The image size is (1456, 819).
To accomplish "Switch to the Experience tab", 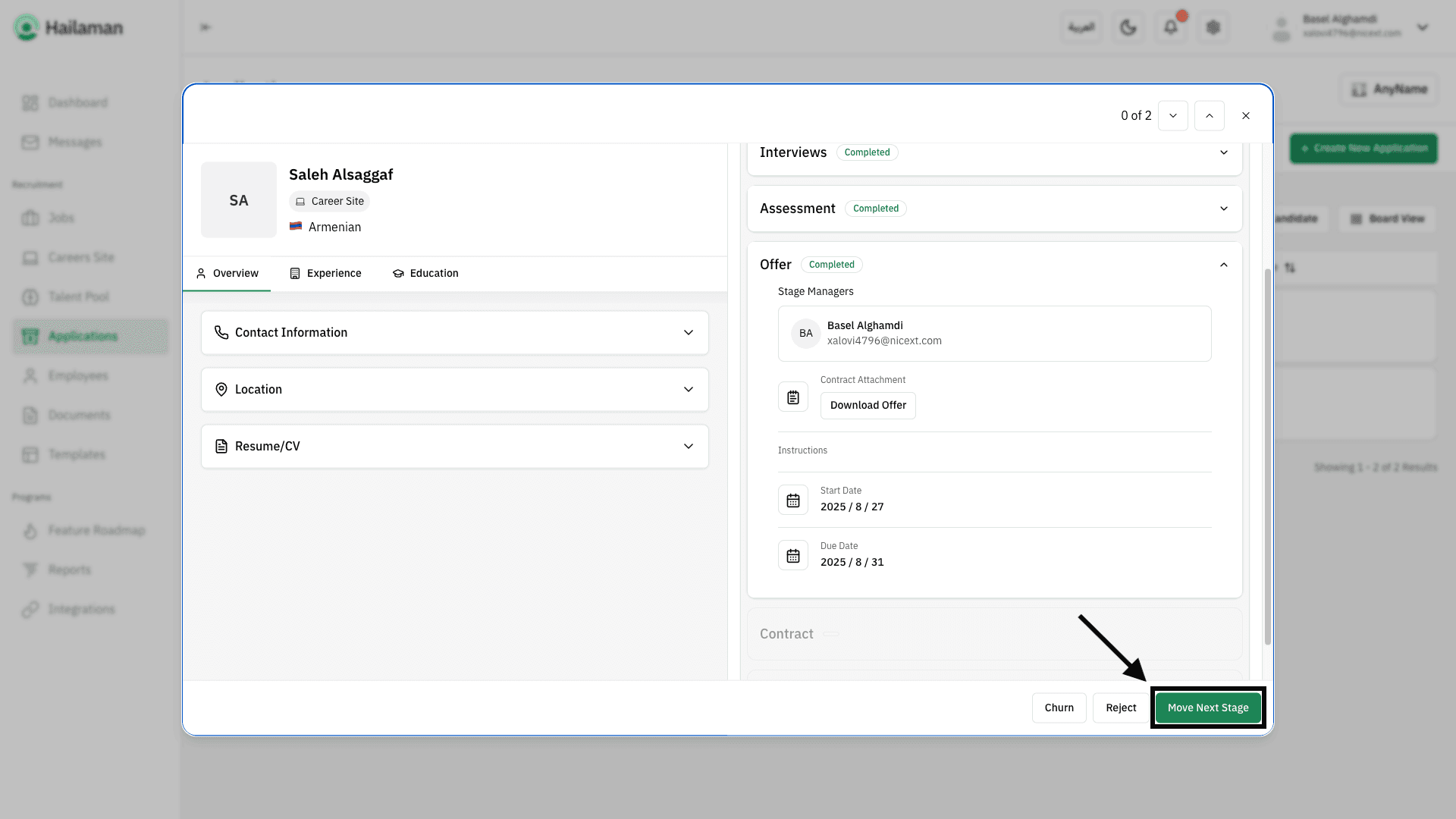I will coord(326,274).
